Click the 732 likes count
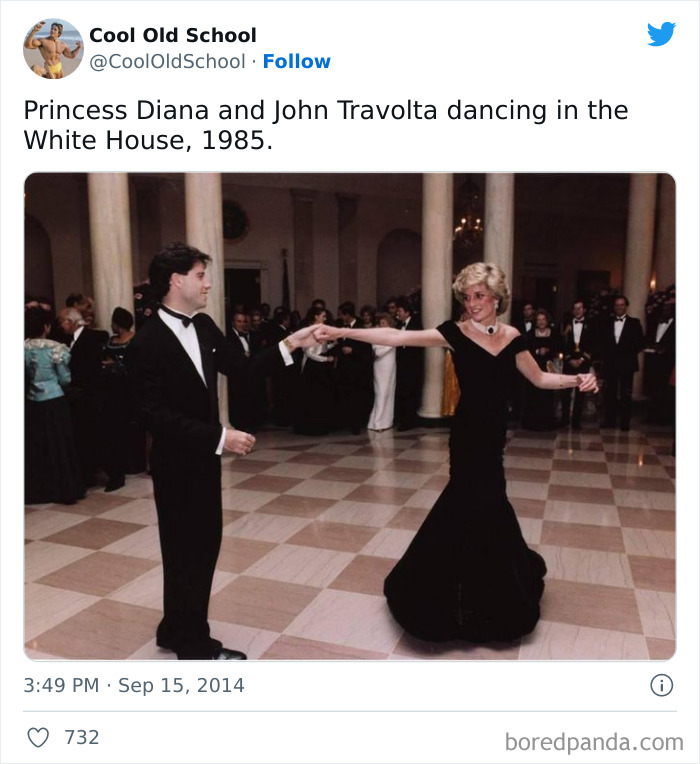700x764 pixels. pos(82,737)
